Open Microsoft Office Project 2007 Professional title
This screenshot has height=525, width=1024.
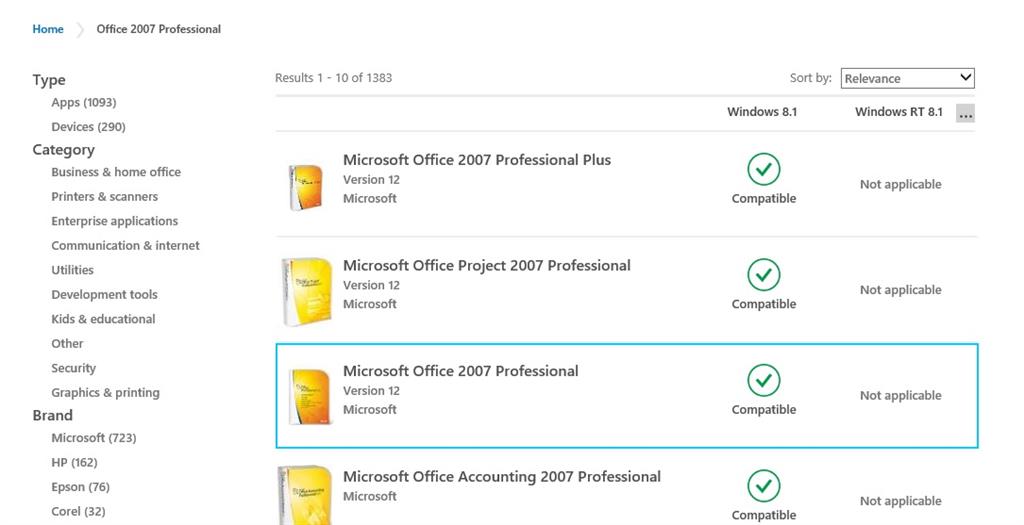(x=487, y=266)
